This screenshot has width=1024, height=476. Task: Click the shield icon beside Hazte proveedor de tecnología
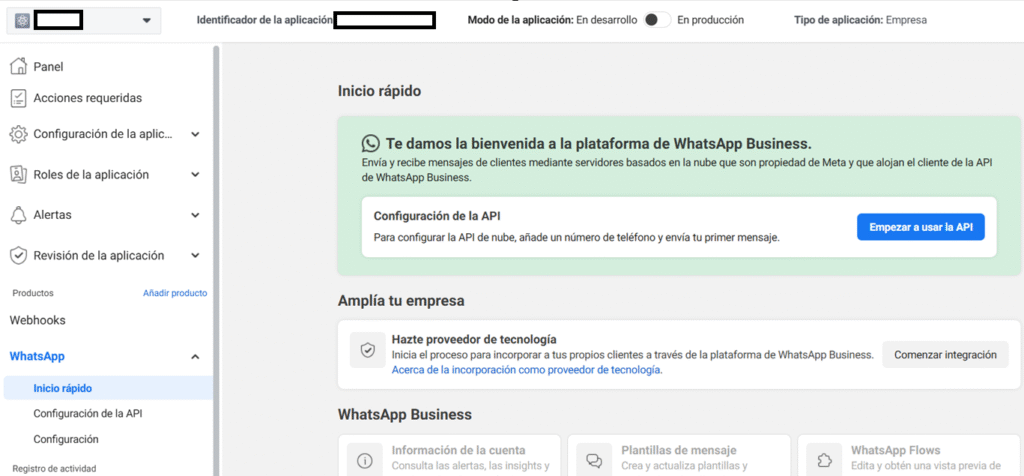click(368, 350)
